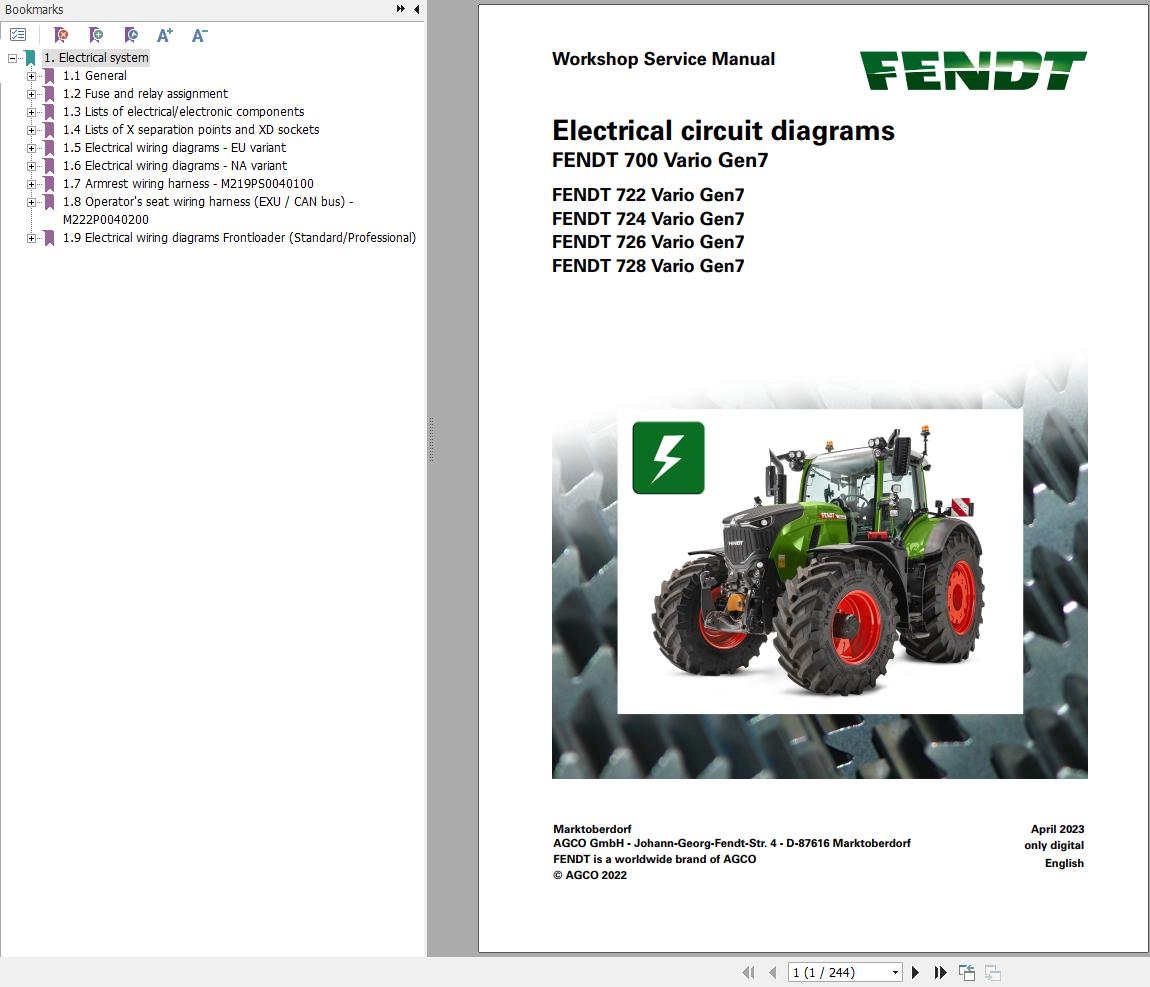
Task: Click the tractor photo on the cover
Action: coord(819,562)
